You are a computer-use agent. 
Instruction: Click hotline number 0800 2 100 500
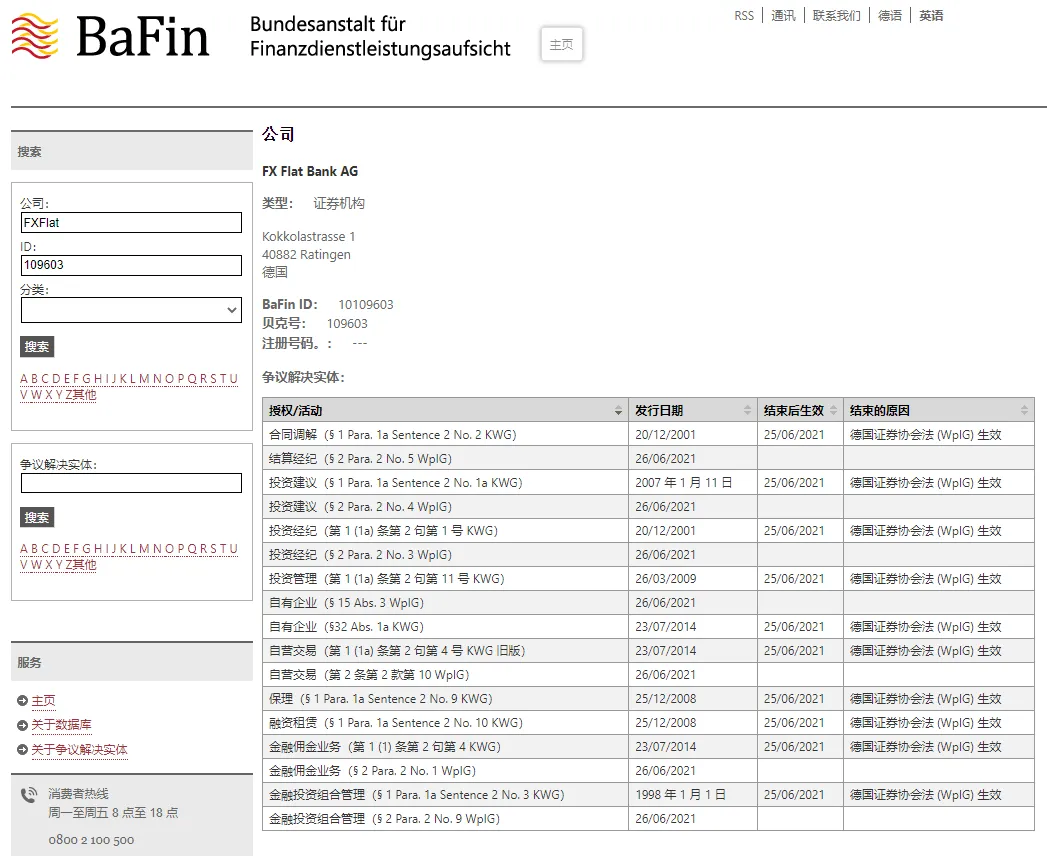(x=91, y=840)
